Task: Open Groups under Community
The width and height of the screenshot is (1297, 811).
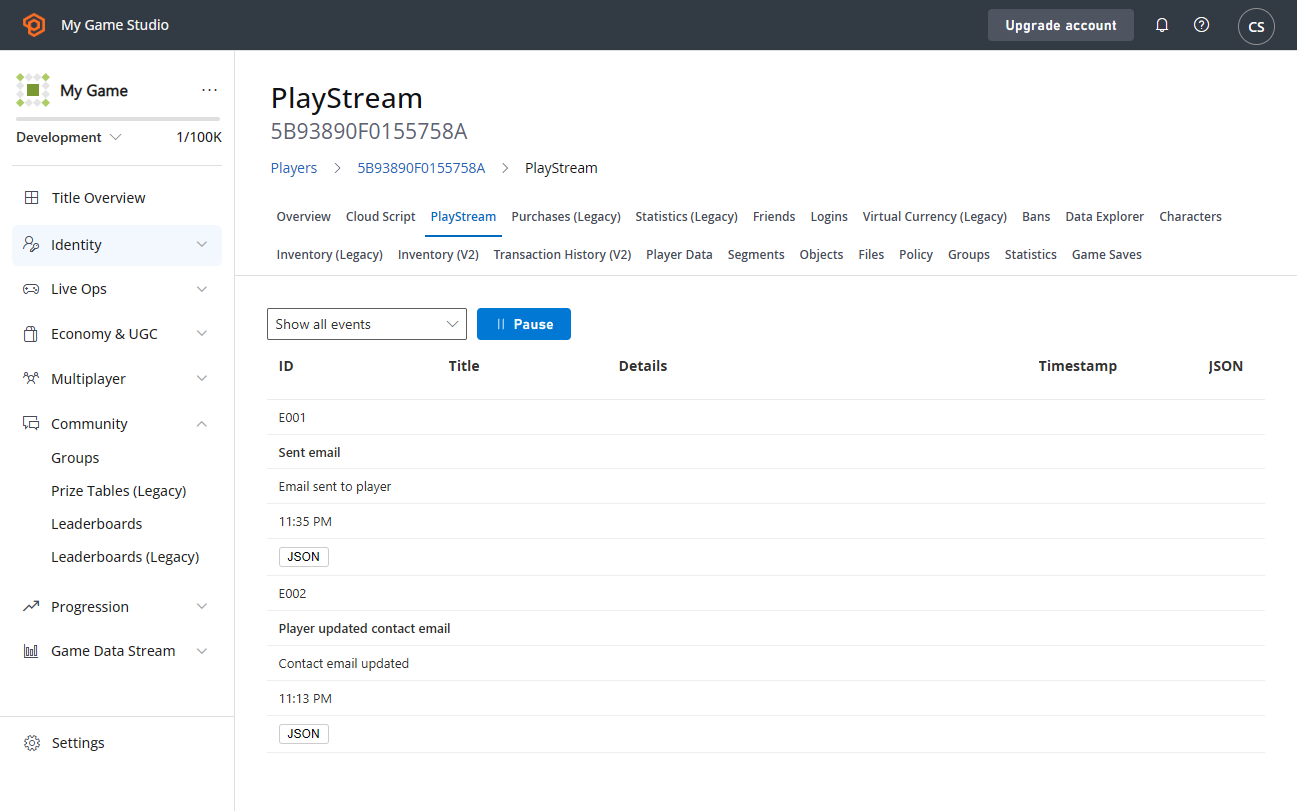Action: click(x=75, y=458)
